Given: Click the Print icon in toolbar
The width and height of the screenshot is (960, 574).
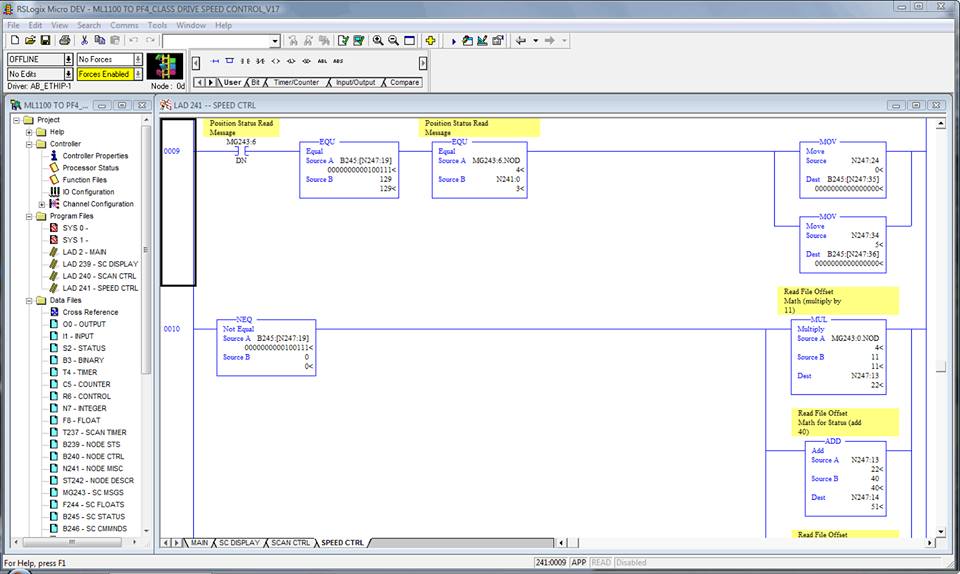Looking at the screenshot, I should pyautogui.click(x=65, y=41).
